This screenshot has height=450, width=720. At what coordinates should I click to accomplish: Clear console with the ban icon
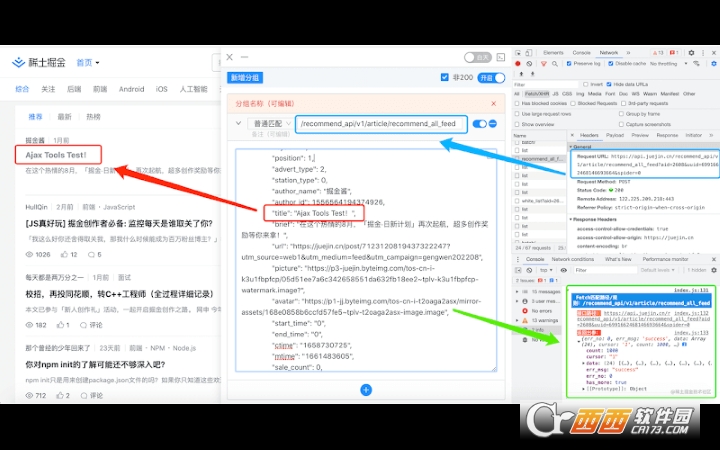(529, 270)
